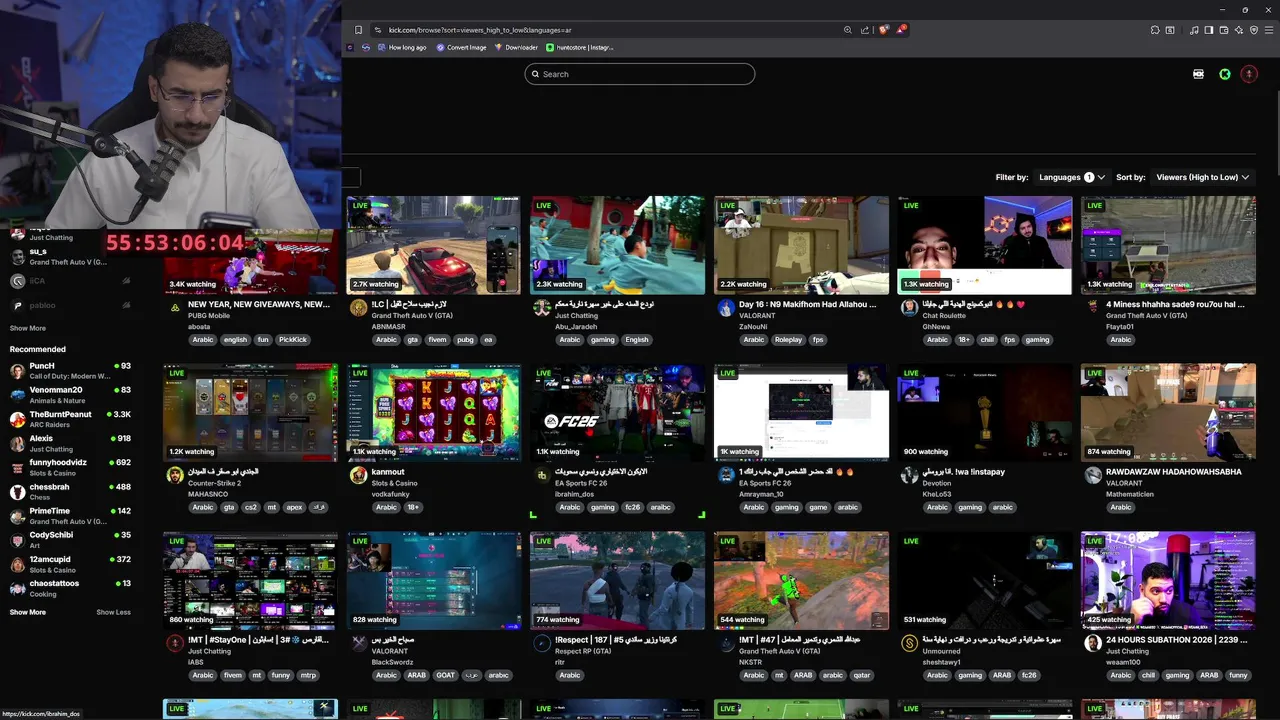Click PuncH avatar in Recommended list
The width and height of the screenshot is (1280, 720).
point(17,371)
